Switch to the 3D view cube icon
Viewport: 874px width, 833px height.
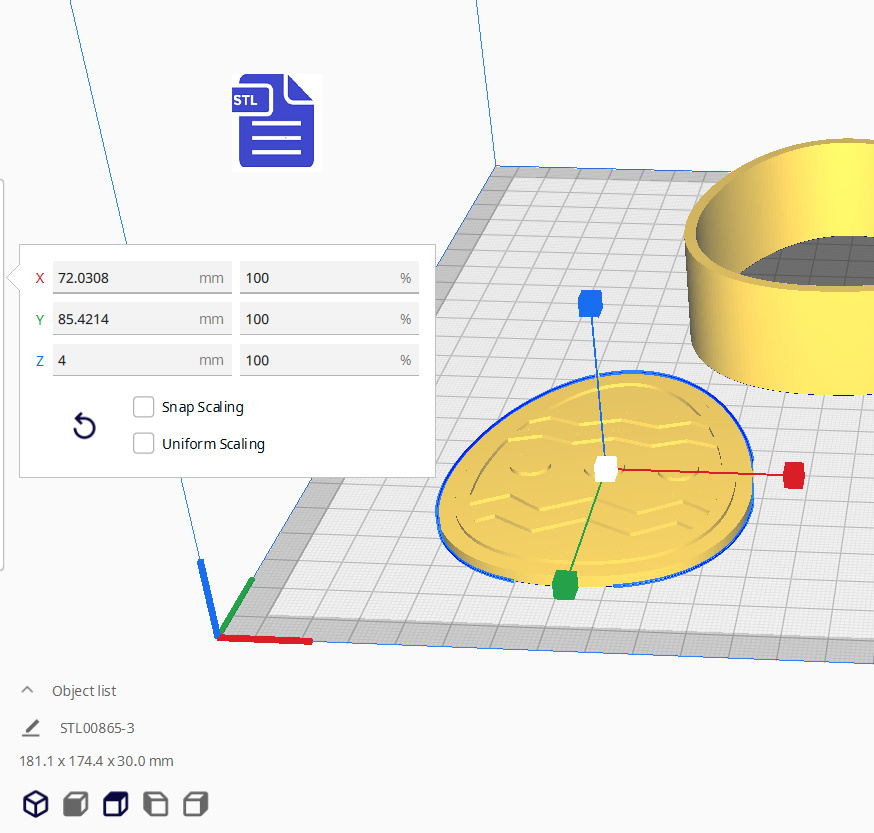tap(36, 803)
